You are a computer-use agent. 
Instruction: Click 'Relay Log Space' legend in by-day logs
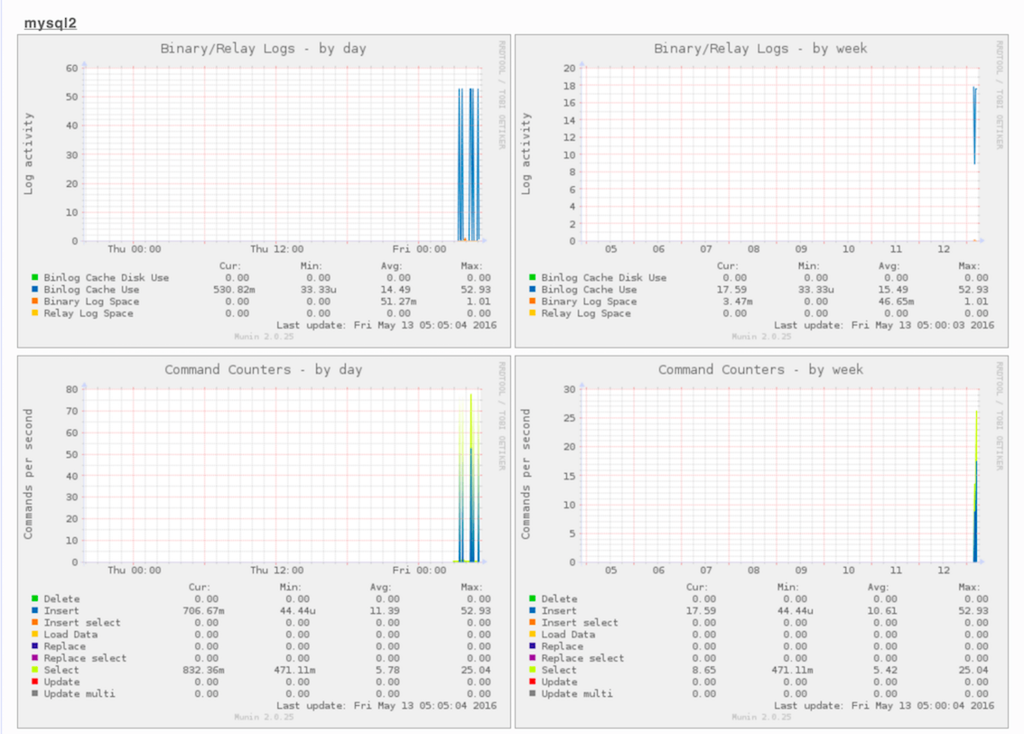point(88,313)
